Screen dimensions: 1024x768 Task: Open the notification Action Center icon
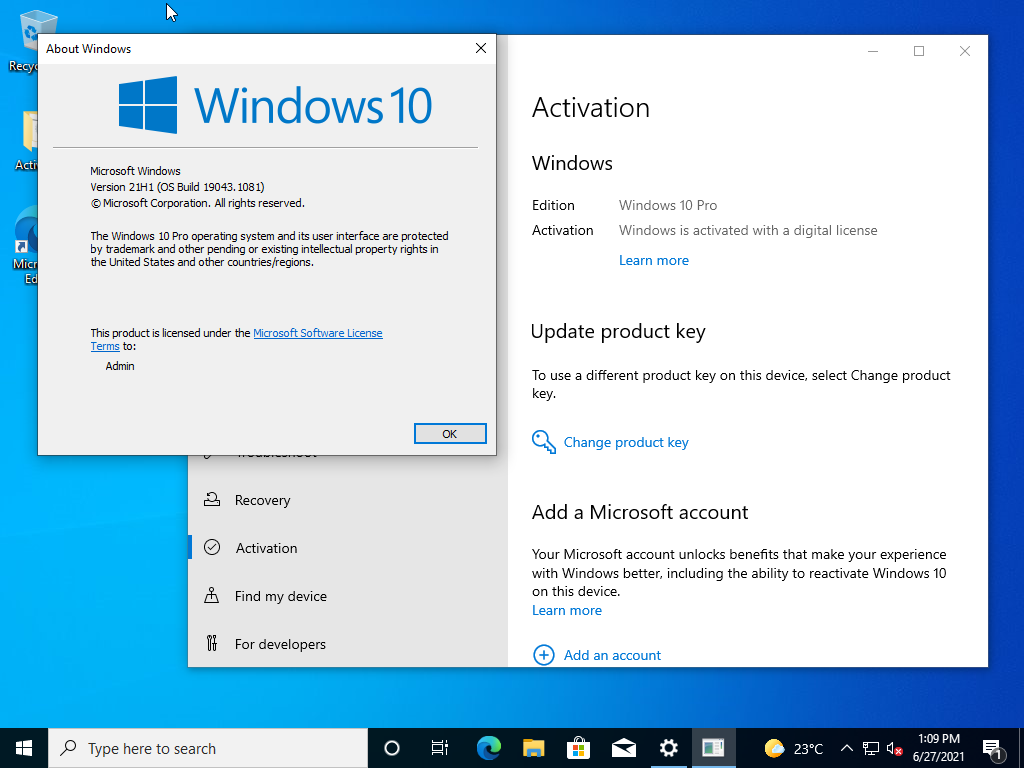pyautogui.click(x=992, y=749)
